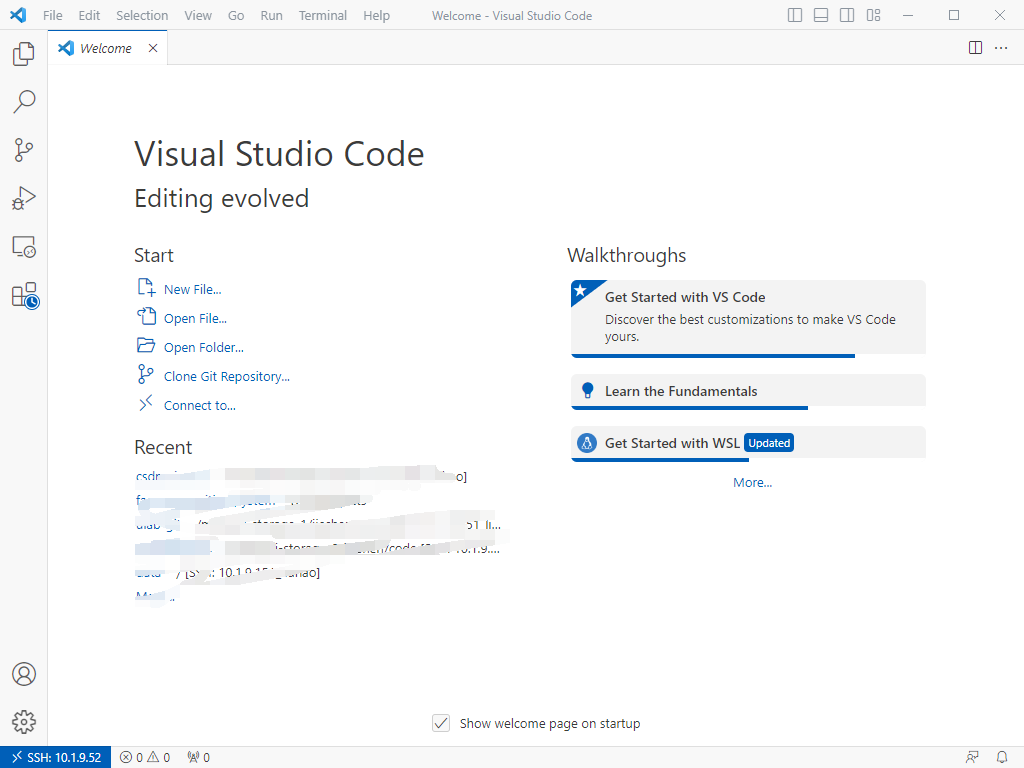
Task: Click the Updated badge on WSL walkthrough
Action: pos(769,443)
